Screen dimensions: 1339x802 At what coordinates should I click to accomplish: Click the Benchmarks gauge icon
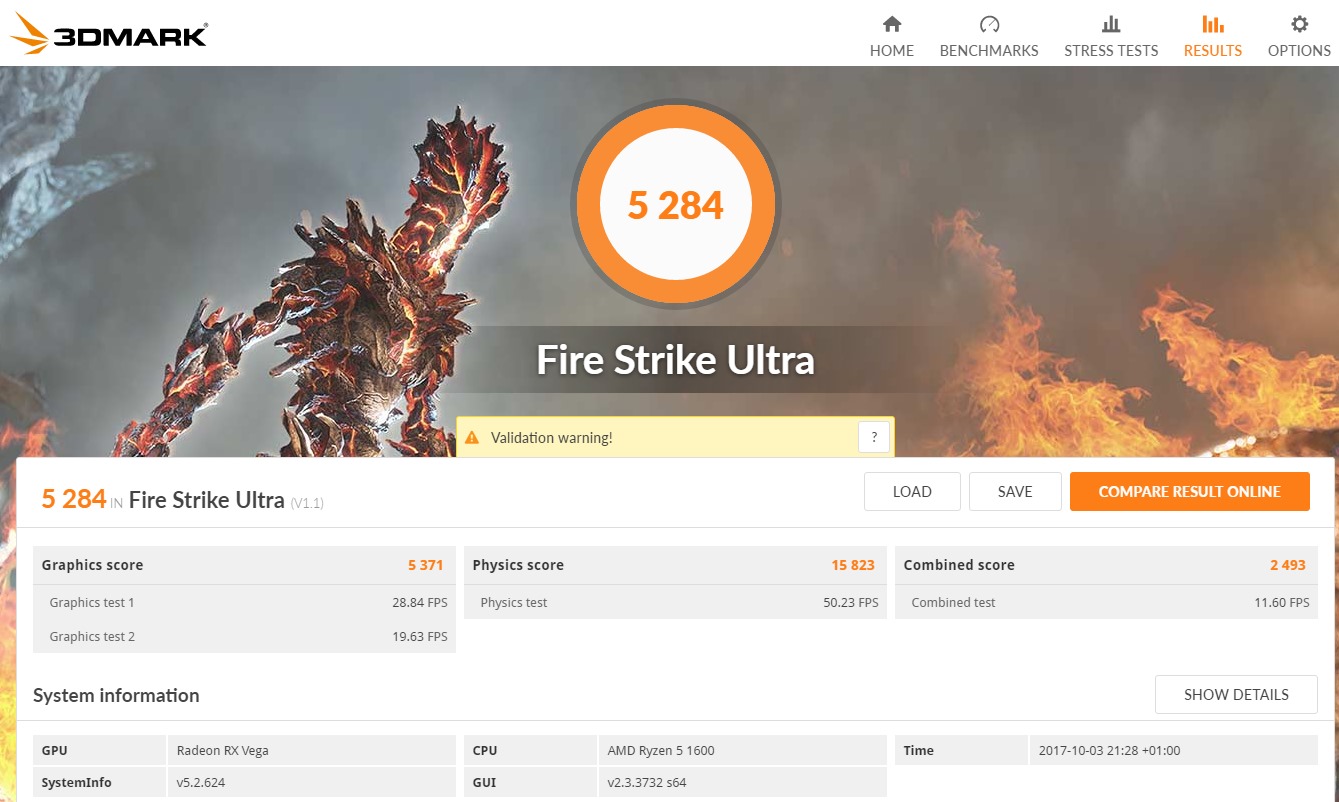coord(989,24)
